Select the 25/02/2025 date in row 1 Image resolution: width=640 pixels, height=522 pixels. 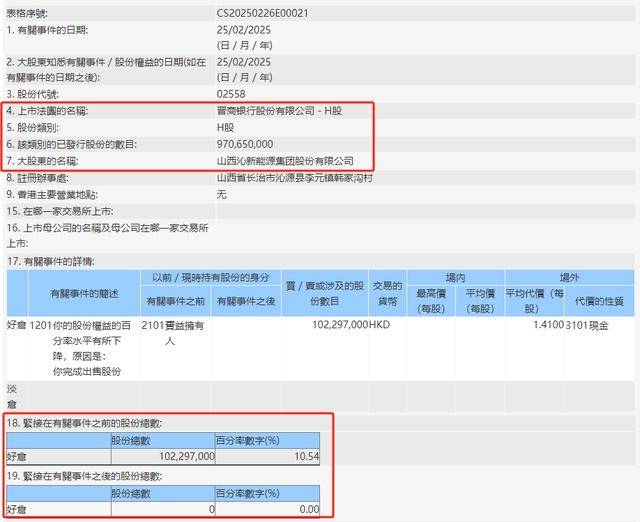[x=244, y=30]
